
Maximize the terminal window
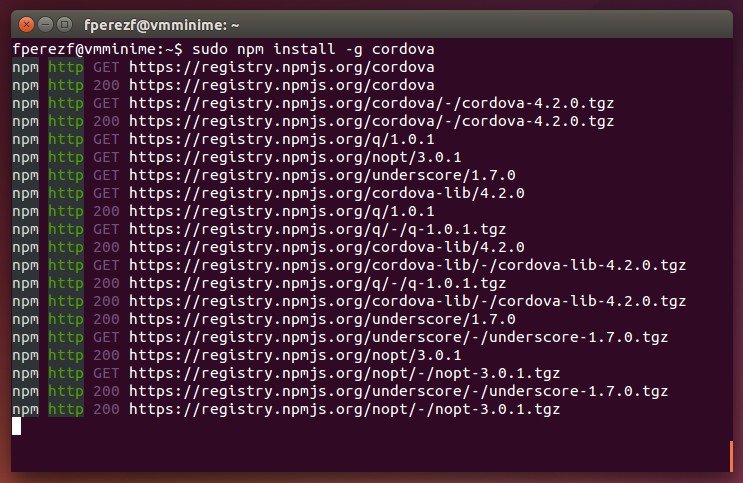coord(64,24)
